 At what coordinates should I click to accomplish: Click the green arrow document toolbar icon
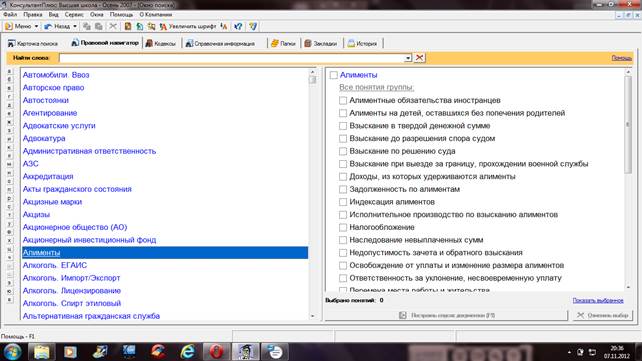pos(140,26)
